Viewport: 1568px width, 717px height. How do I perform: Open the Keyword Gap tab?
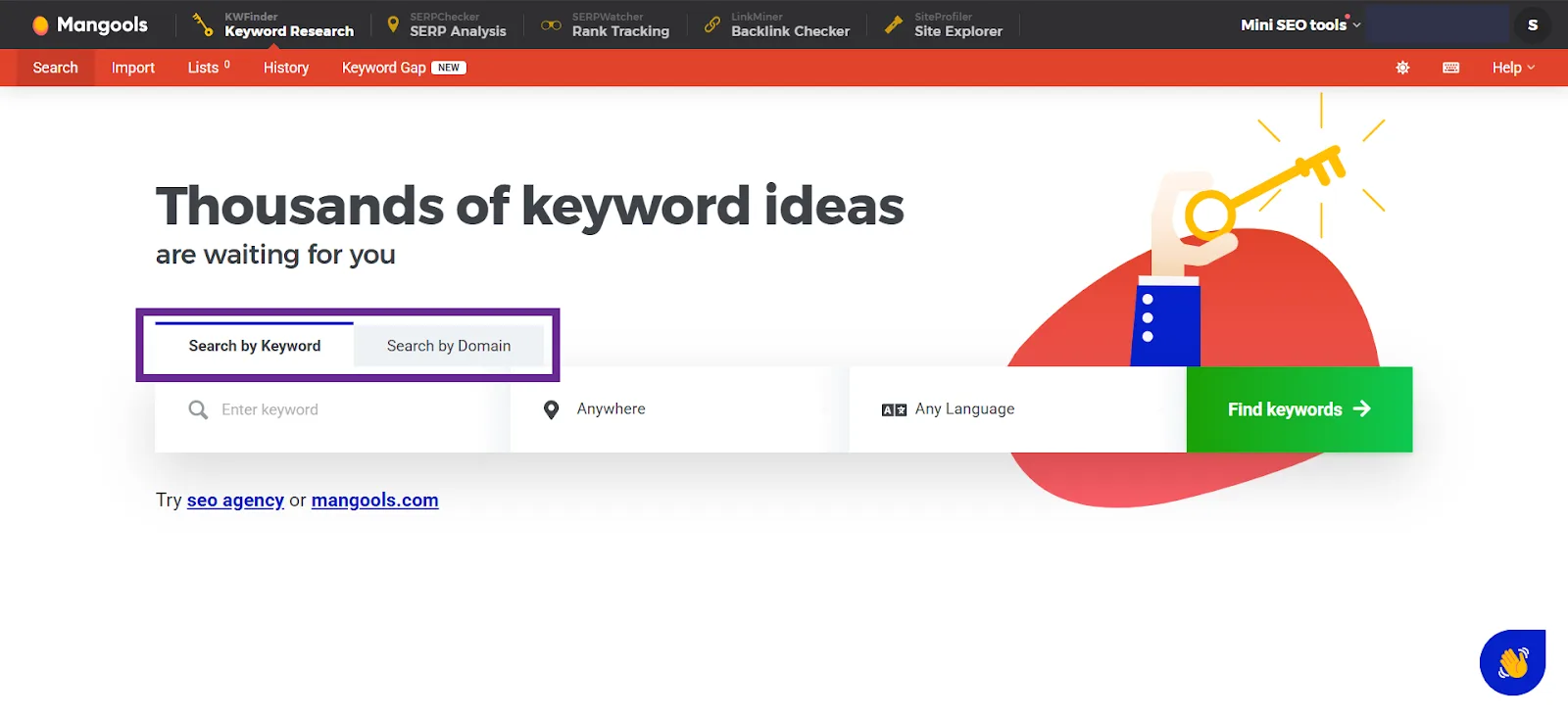(404, 68)
